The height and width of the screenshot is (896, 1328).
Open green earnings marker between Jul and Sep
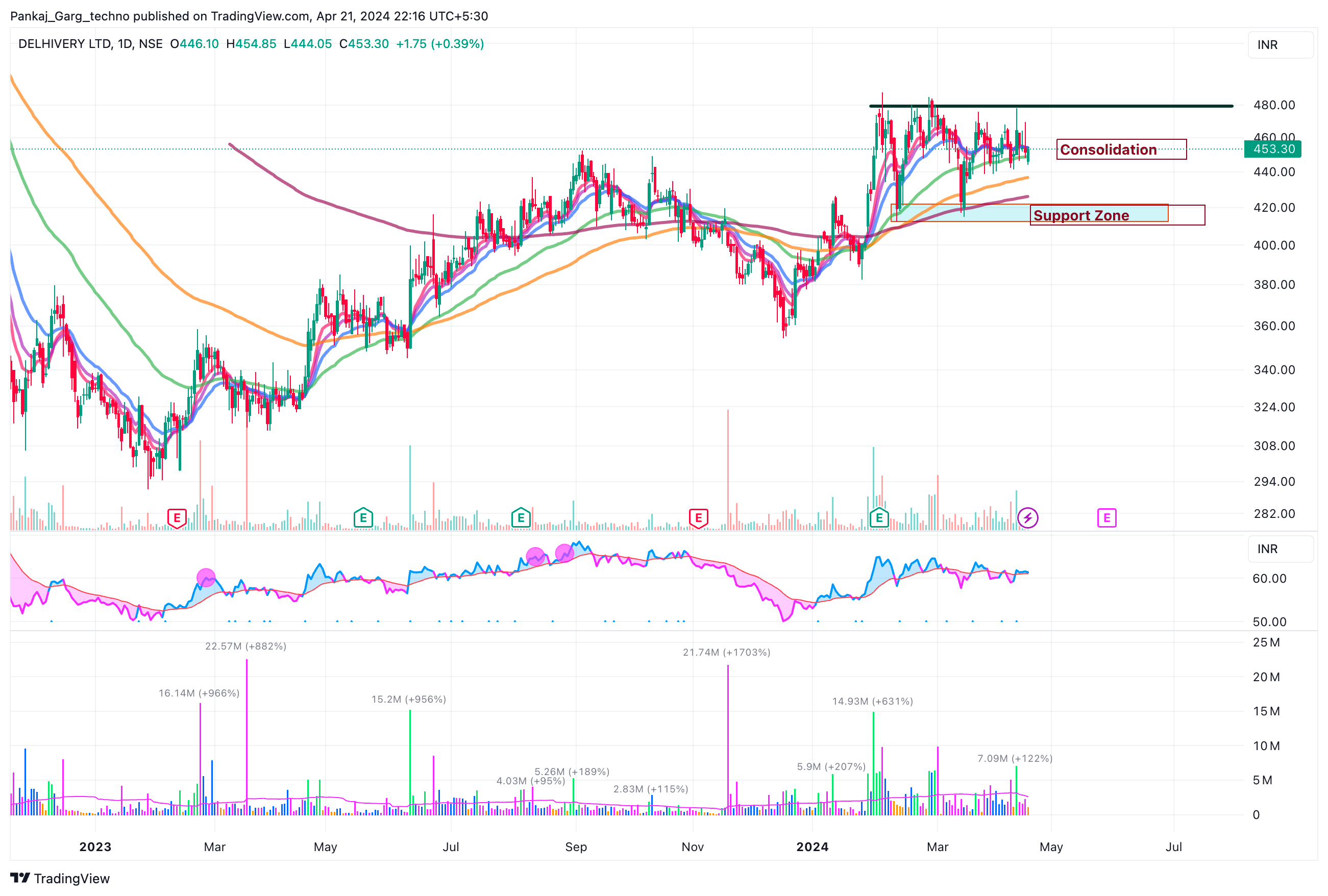click(x=521, y=518)
